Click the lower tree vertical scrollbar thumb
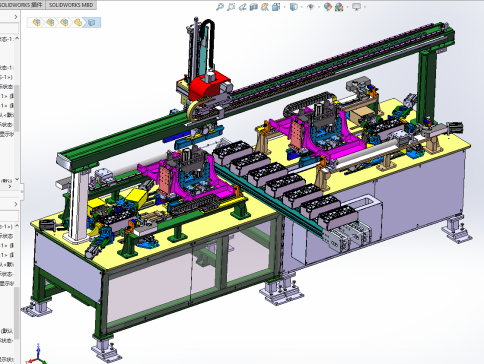Viewport: 484px width, 364px height. point(17,312)
